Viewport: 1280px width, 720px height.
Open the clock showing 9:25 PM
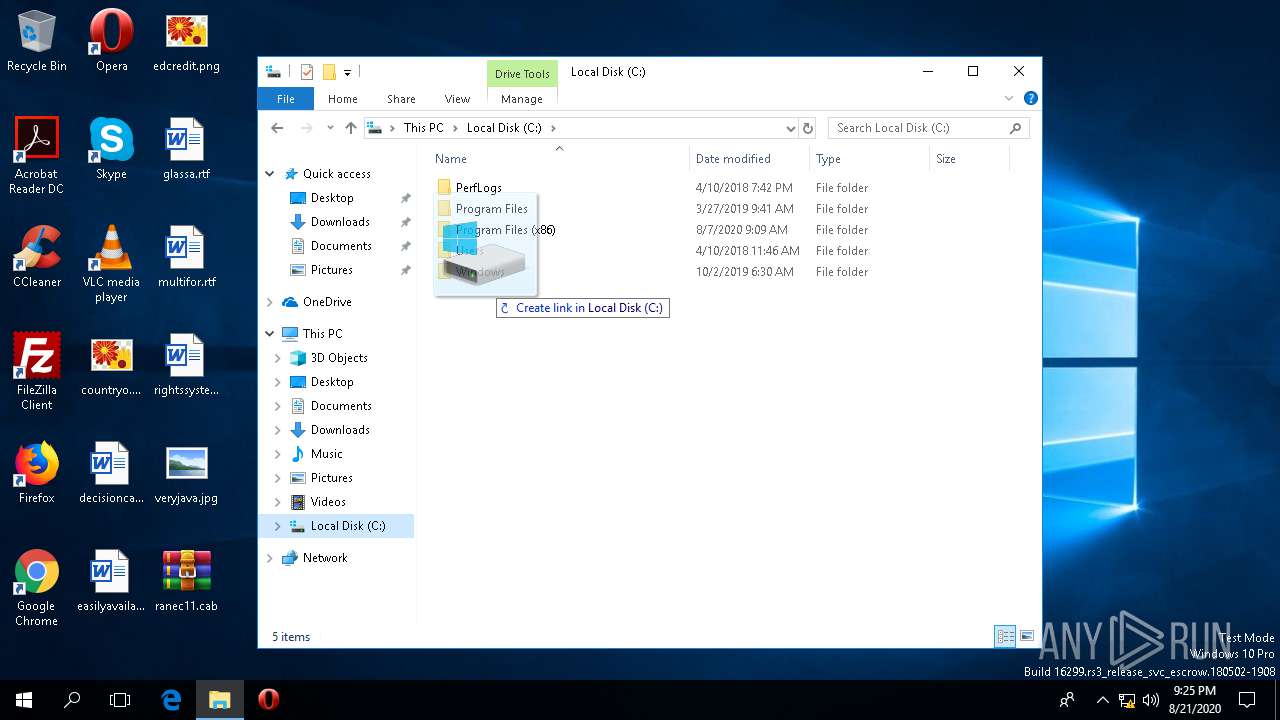pyautogui.click(x=1194, y=700)
